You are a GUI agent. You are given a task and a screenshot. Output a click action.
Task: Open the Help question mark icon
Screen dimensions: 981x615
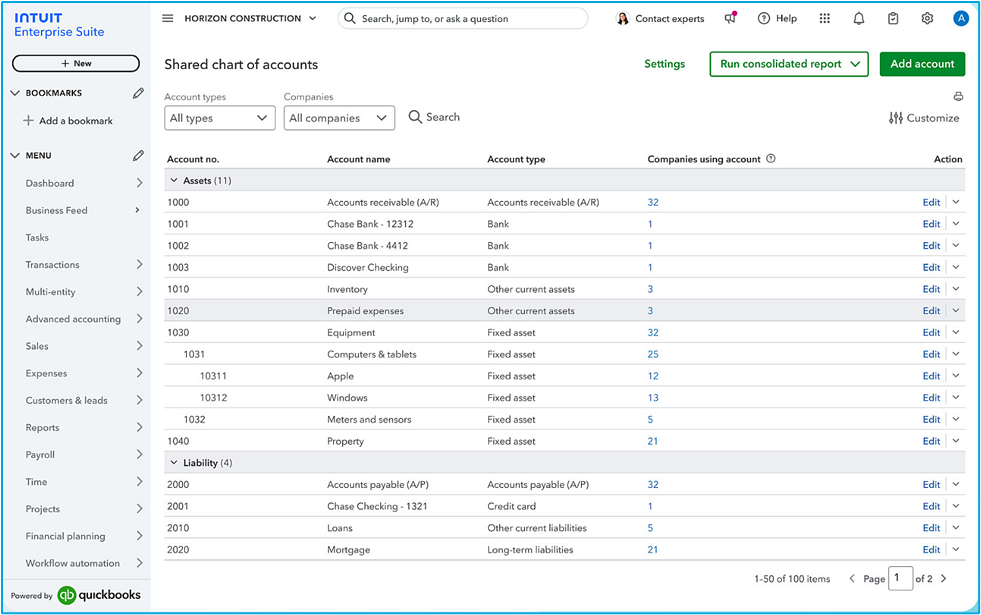tap(763, 19)
